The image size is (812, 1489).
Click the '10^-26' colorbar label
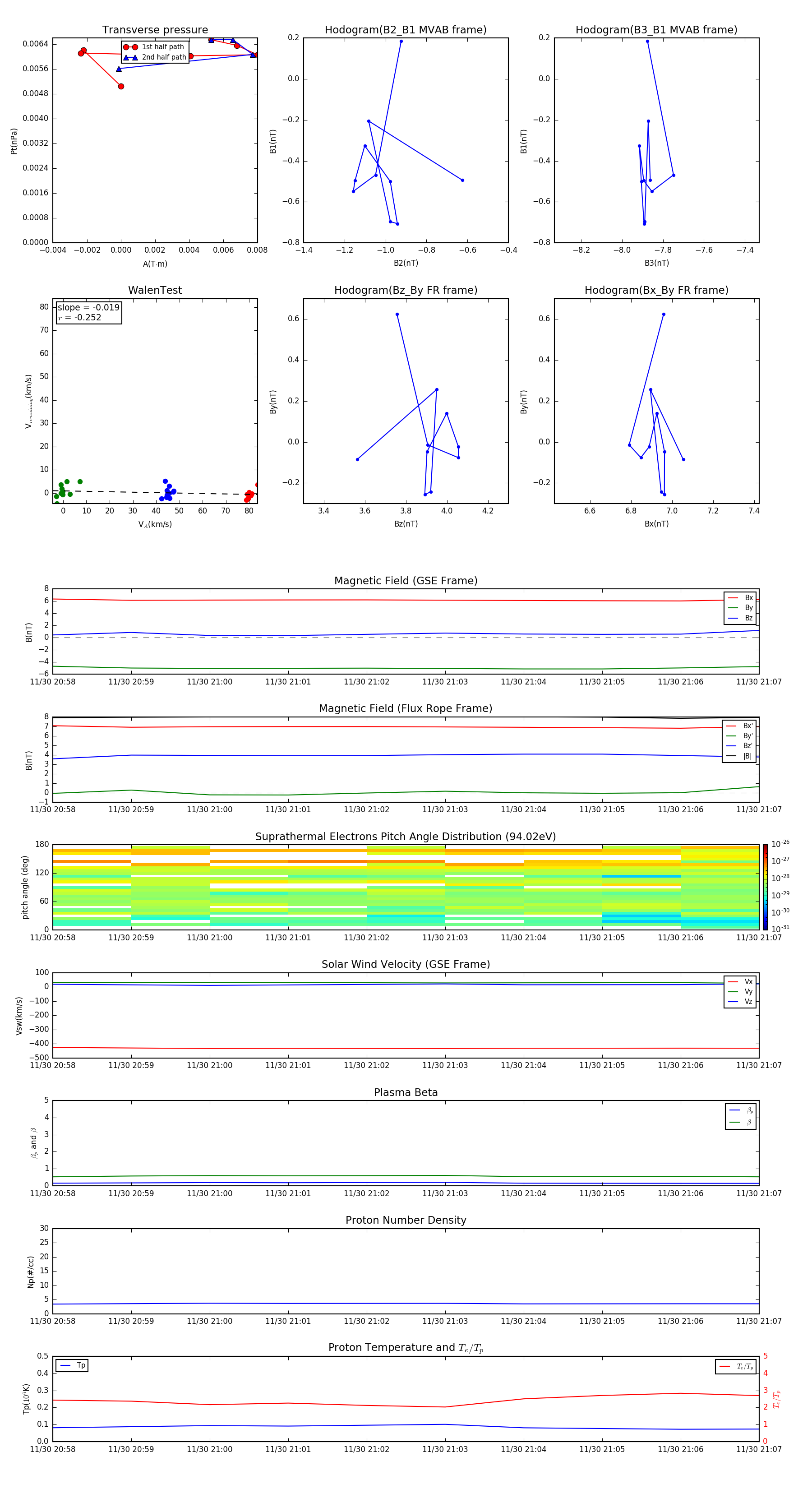pyautogui.click(x=780, y=844)
